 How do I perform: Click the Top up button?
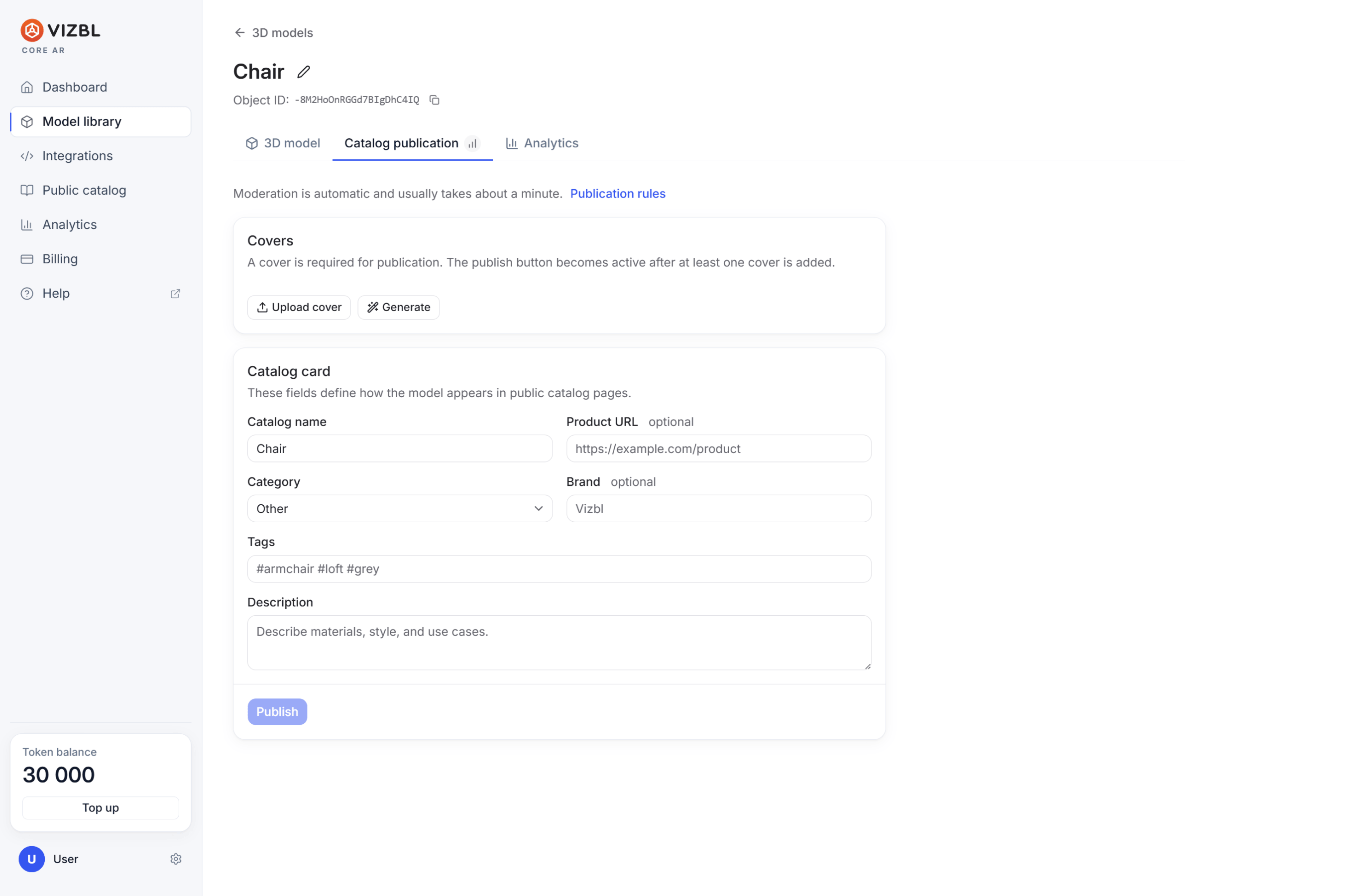pyautogui.click(x=101, y=807)
